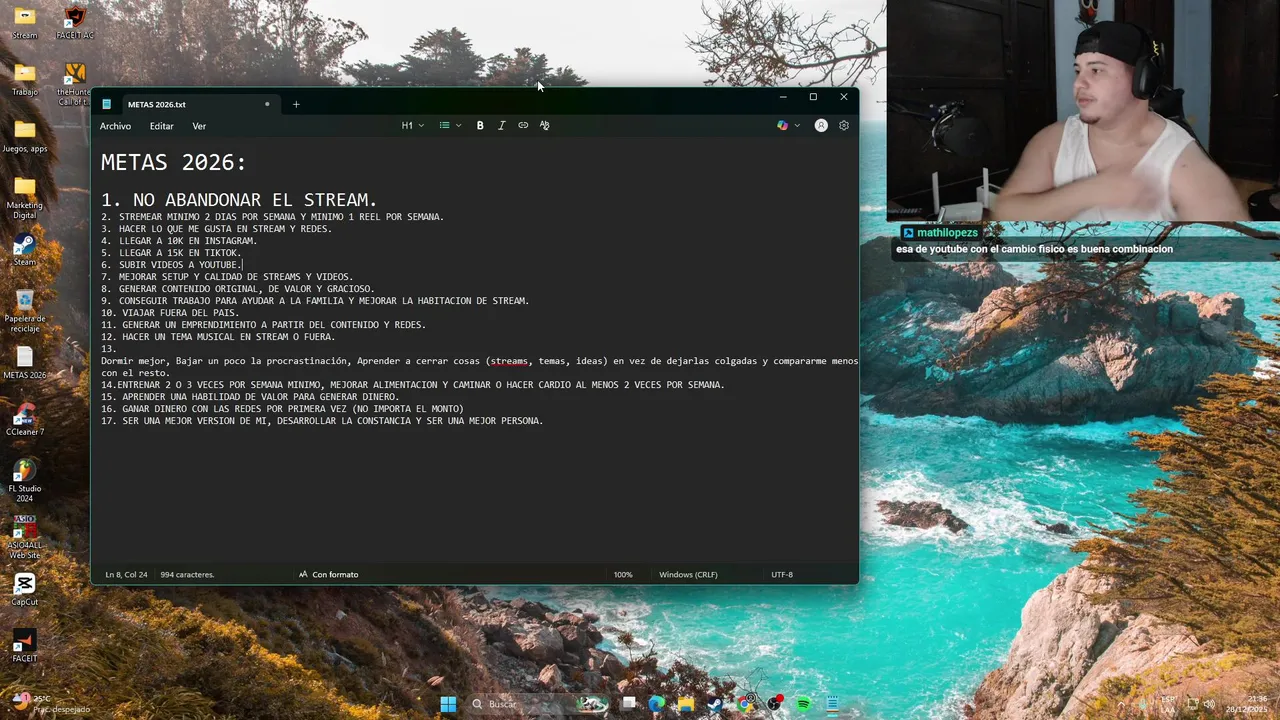Select the CCleaner 7 desktop shortcut
Image resolution: width=1280 pixels, height=720 pixels.
coord(25,420)
